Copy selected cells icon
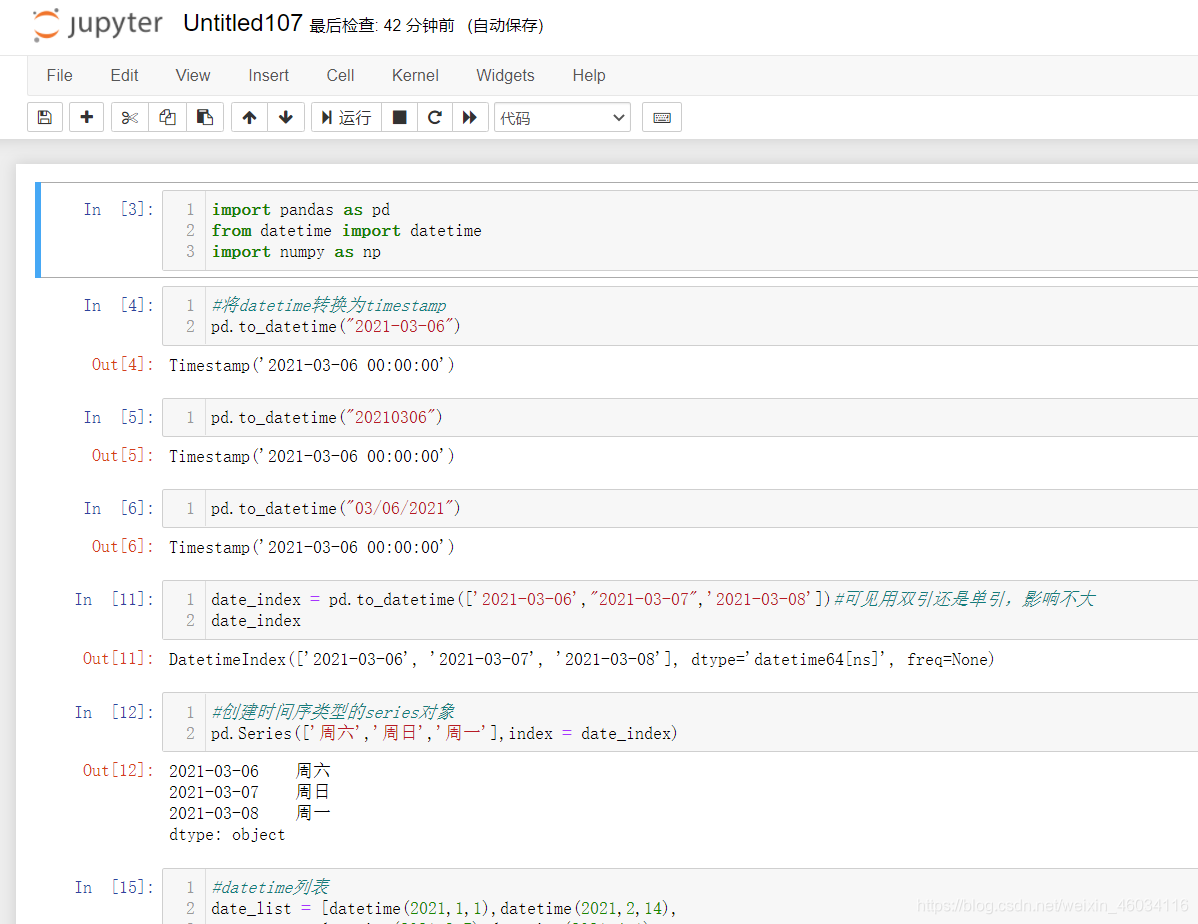The image size is (1198, 924). [167, 117]
